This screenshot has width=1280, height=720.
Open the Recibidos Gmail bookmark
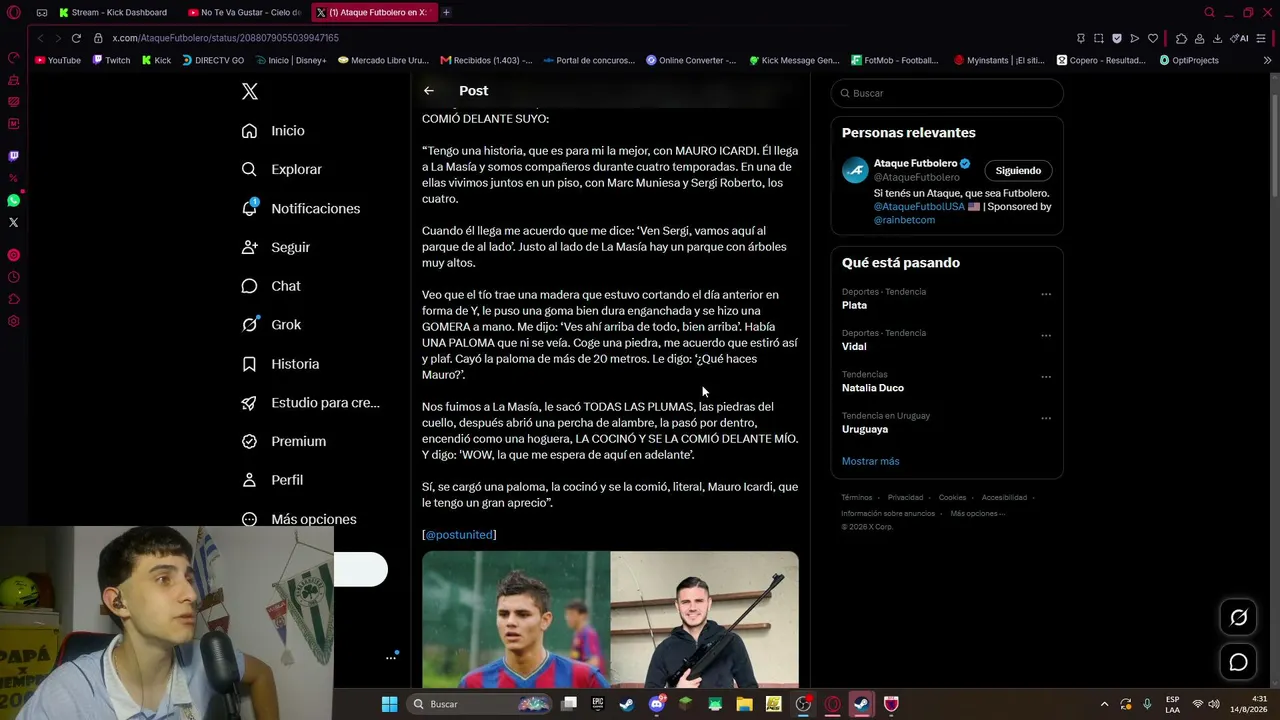click(x=486, y=60)
